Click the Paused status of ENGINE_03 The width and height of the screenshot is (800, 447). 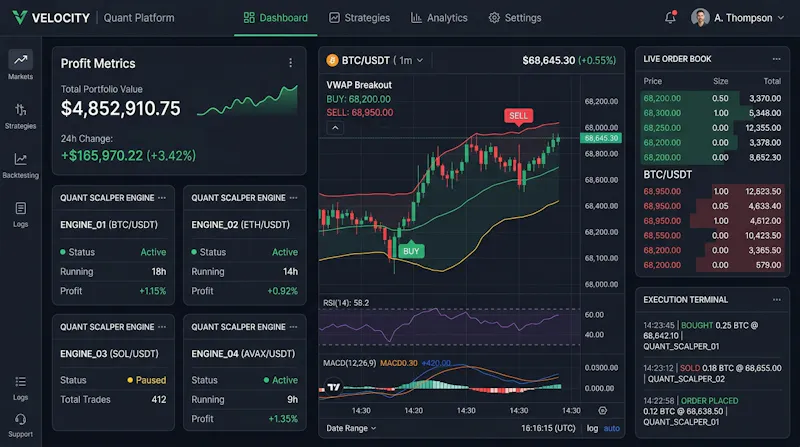pyautogui.click(x=146, y=380)
